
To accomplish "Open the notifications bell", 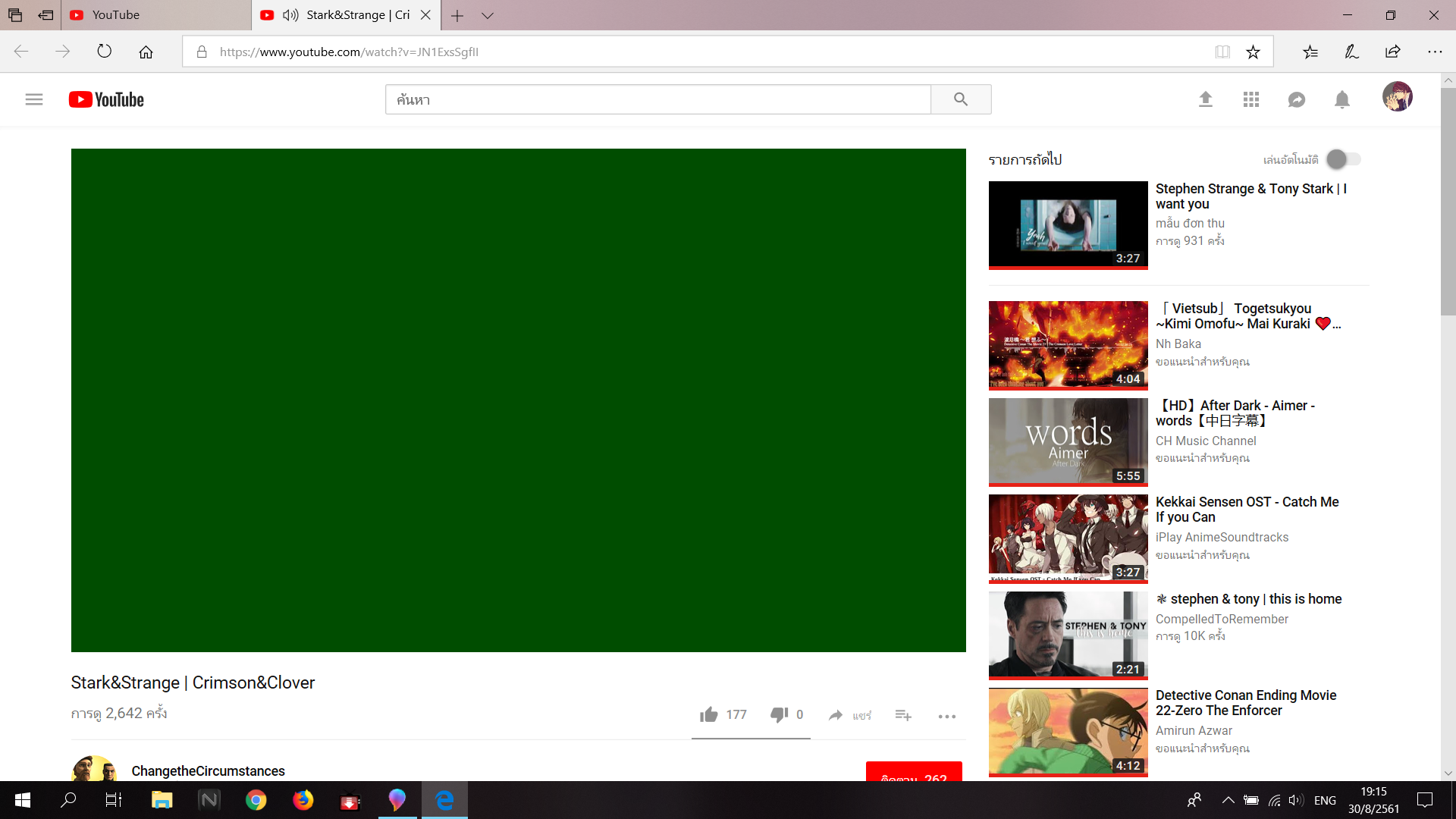I will [1341, 99].
